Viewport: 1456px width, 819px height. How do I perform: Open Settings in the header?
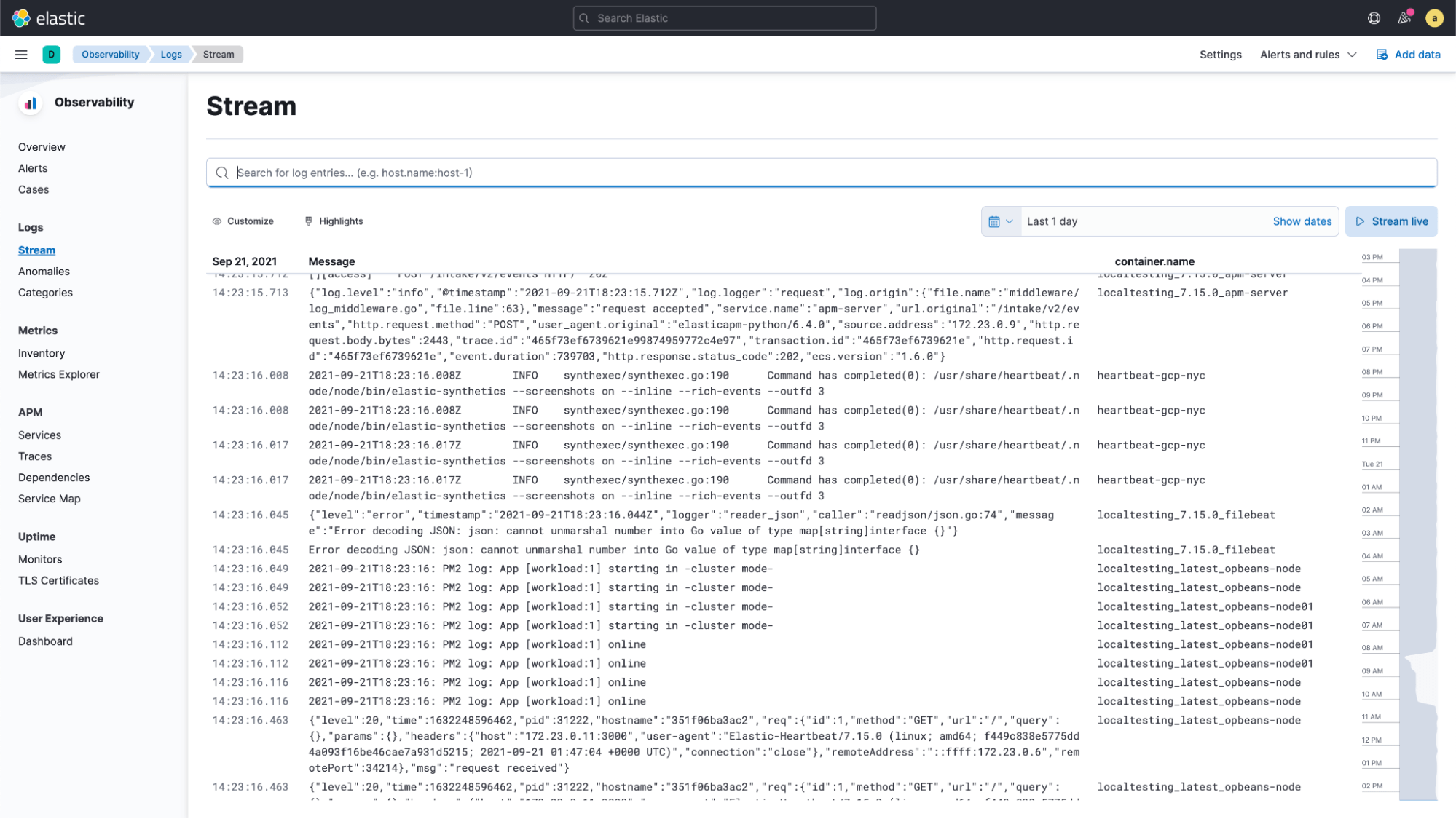1220,55
